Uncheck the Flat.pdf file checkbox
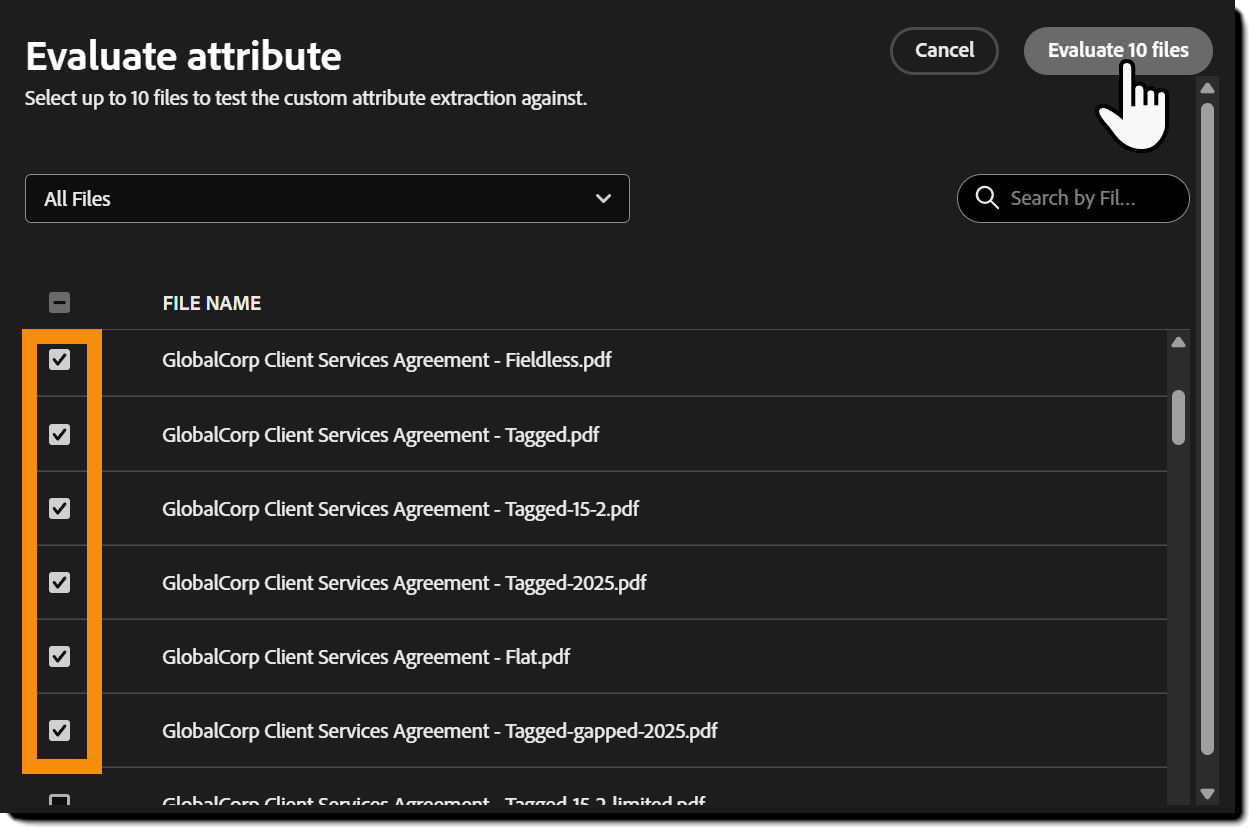The height and width of the screenshot is (828, 1249). click(59, 656)
